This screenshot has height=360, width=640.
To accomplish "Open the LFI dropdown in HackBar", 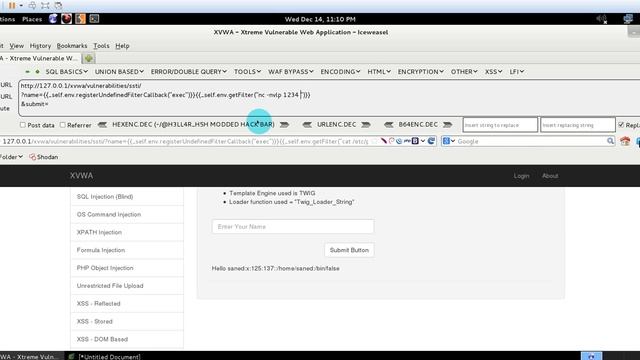I will pyautogui.click(x=517, y=72).
